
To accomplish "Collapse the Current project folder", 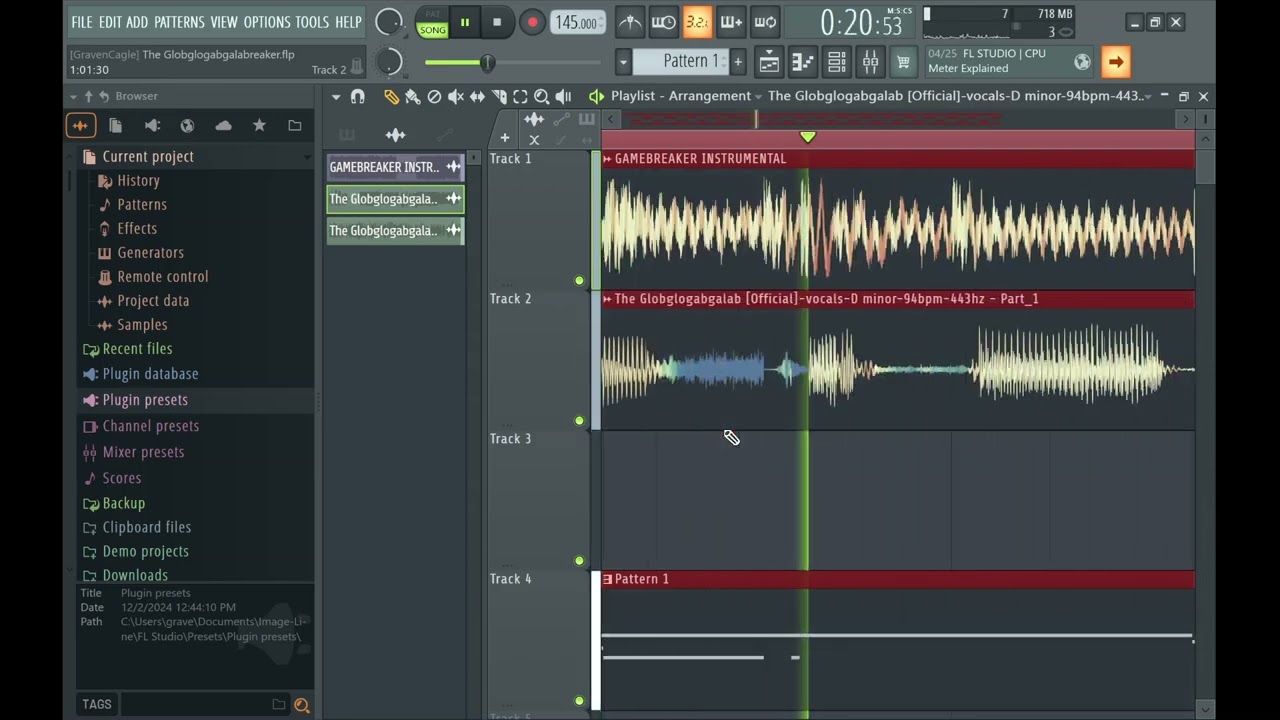I will click(x=148, y=157).
